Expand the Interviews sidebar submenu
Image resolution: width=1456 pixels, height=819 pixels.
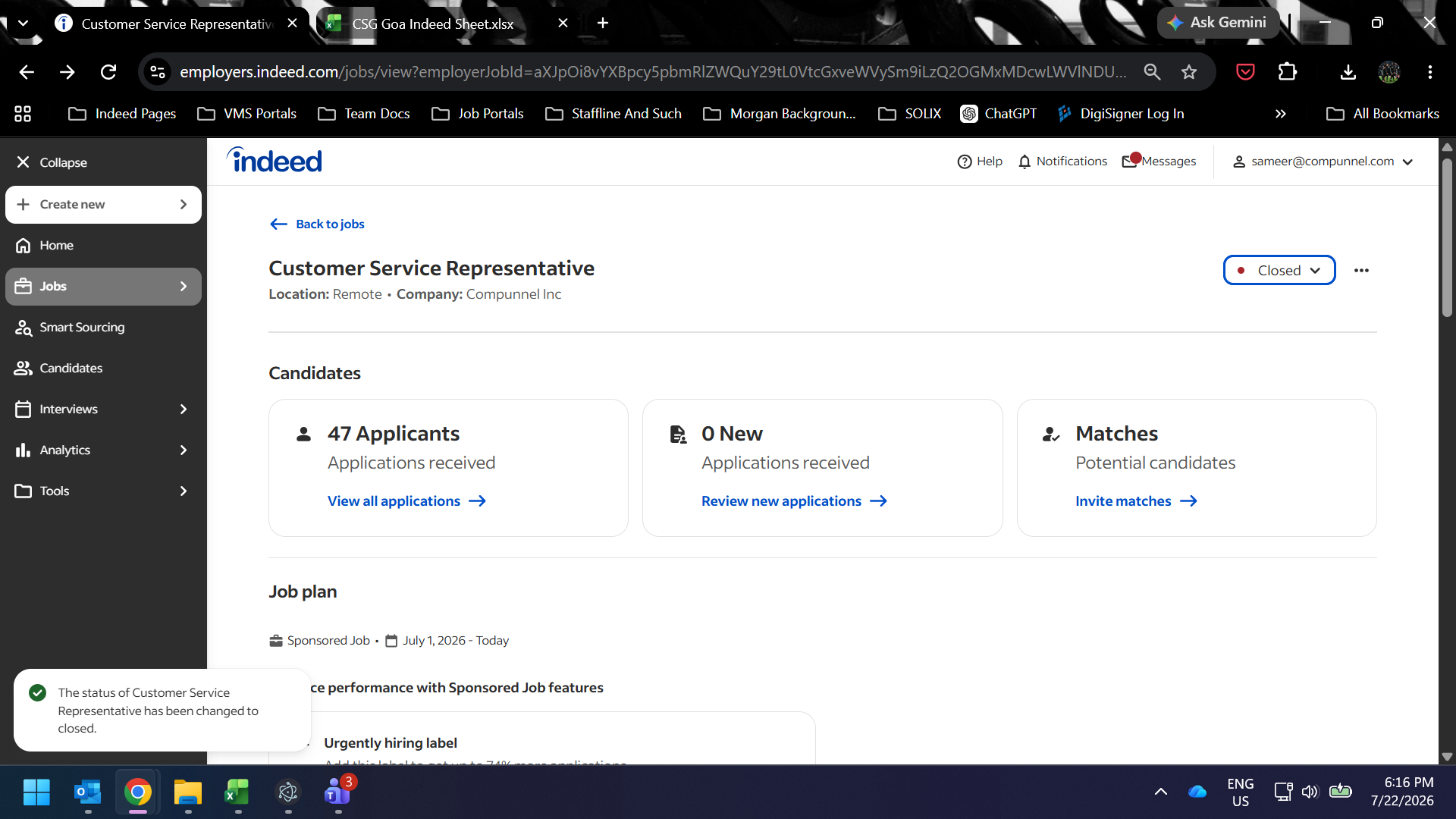click(183, 409)
